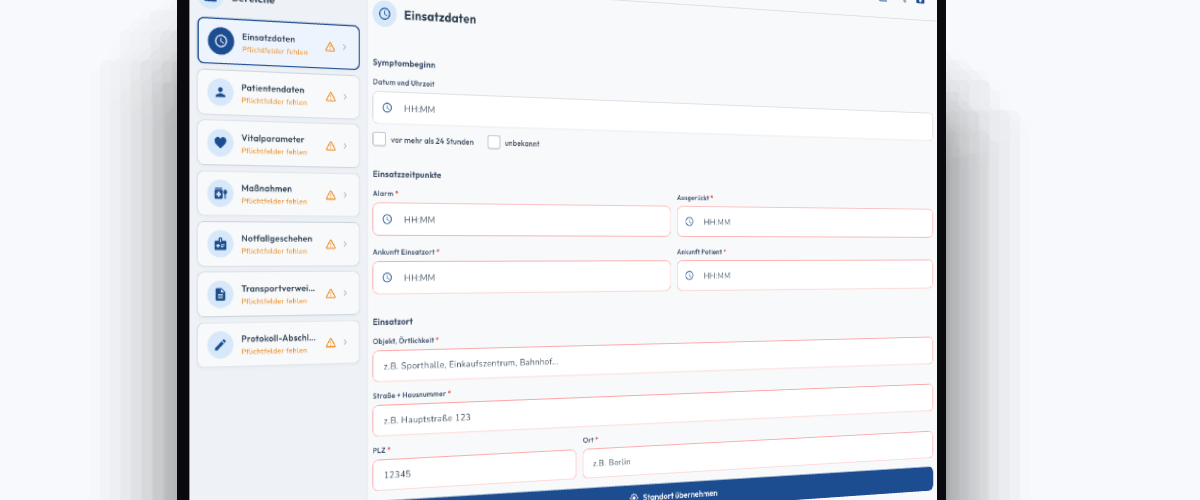
Task: Open the Notfallgeschehen section label
Action: 277,239
